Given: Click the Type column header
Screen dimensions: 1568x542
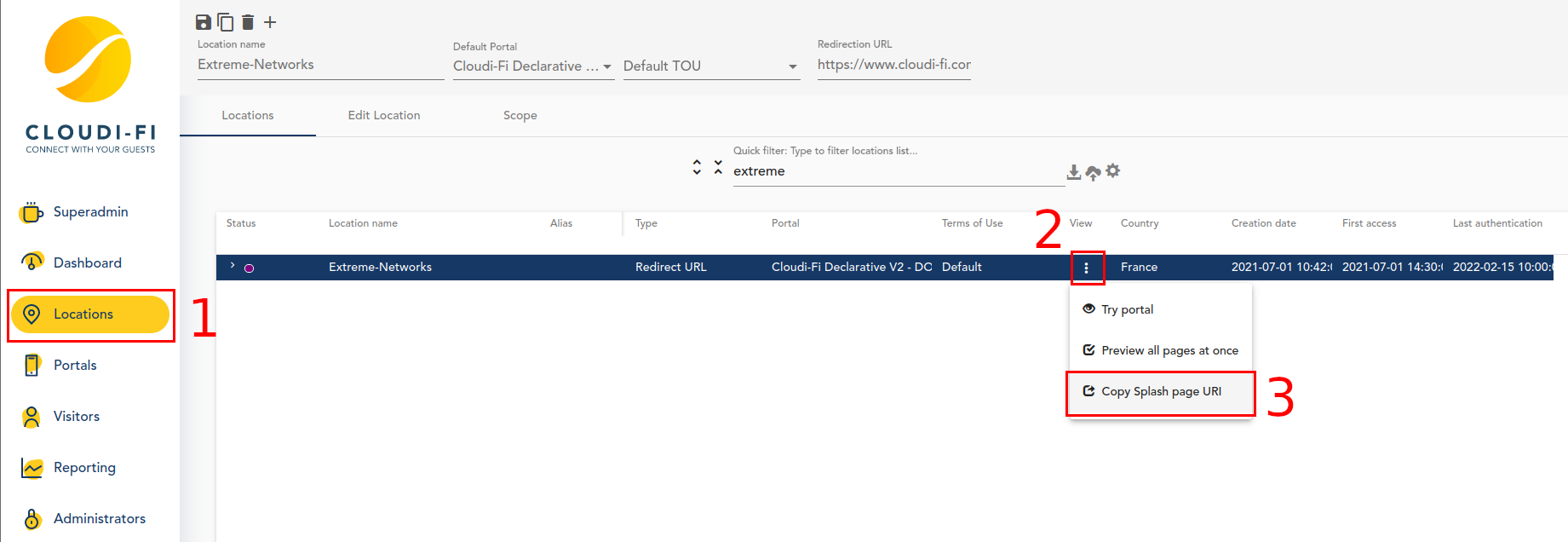Looking at the screenshot, I should click(646, 223).
